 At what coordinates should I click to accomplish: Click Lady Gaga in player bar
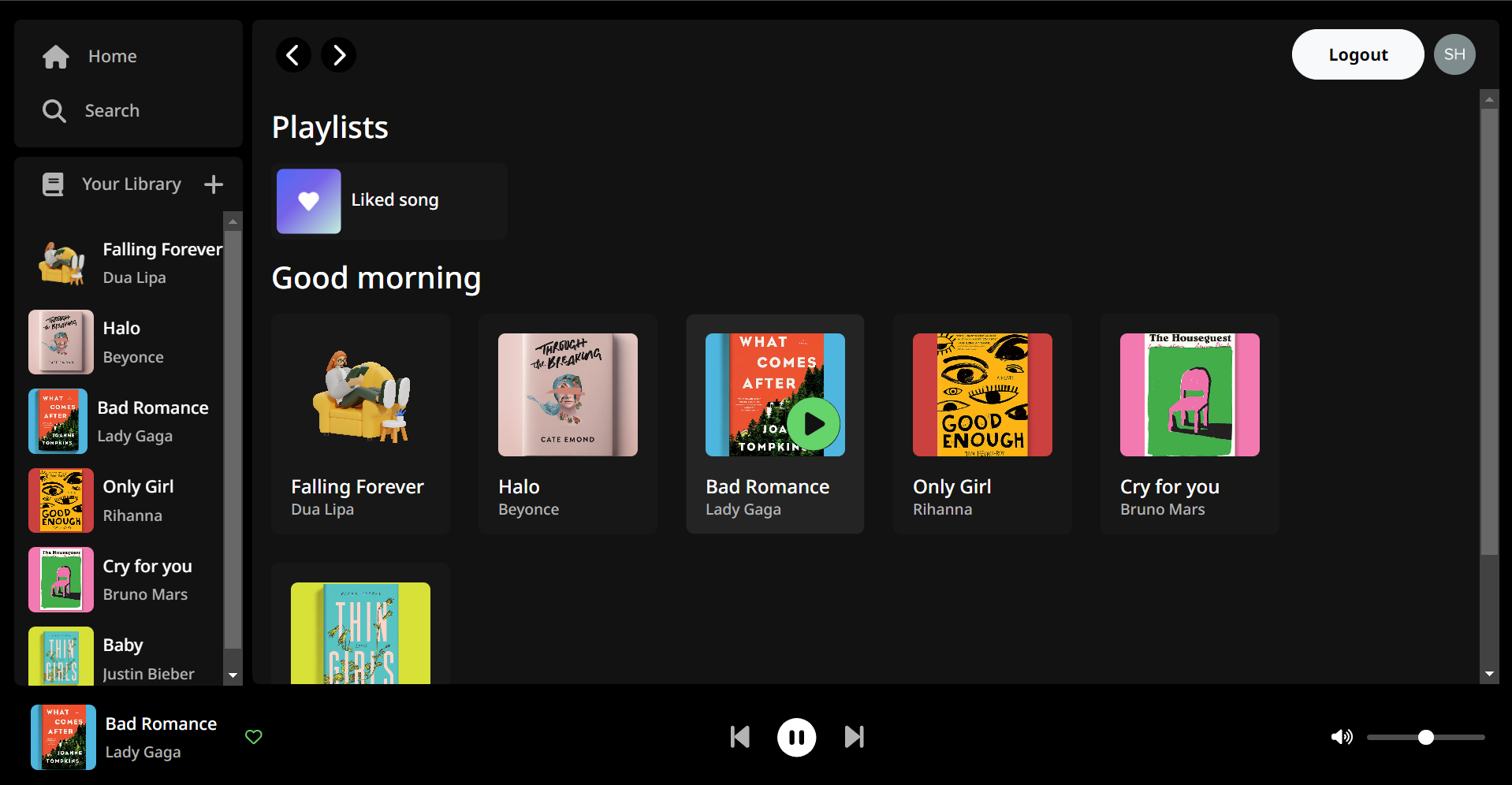[143, 752]
